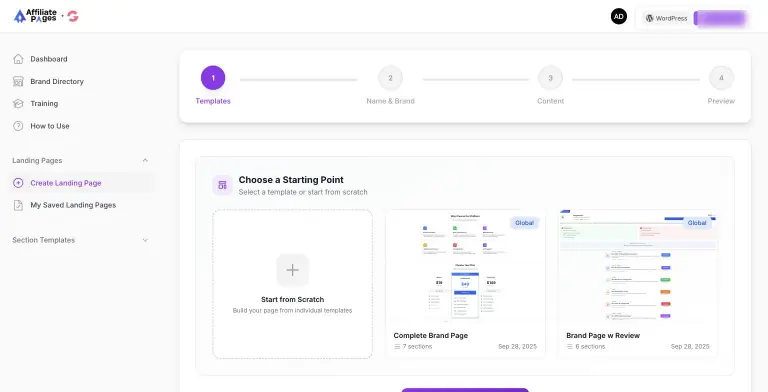The image size is (768, 392).
Task: Click the Choose a Starting Point template icon
Action: [x=222, y=185]
